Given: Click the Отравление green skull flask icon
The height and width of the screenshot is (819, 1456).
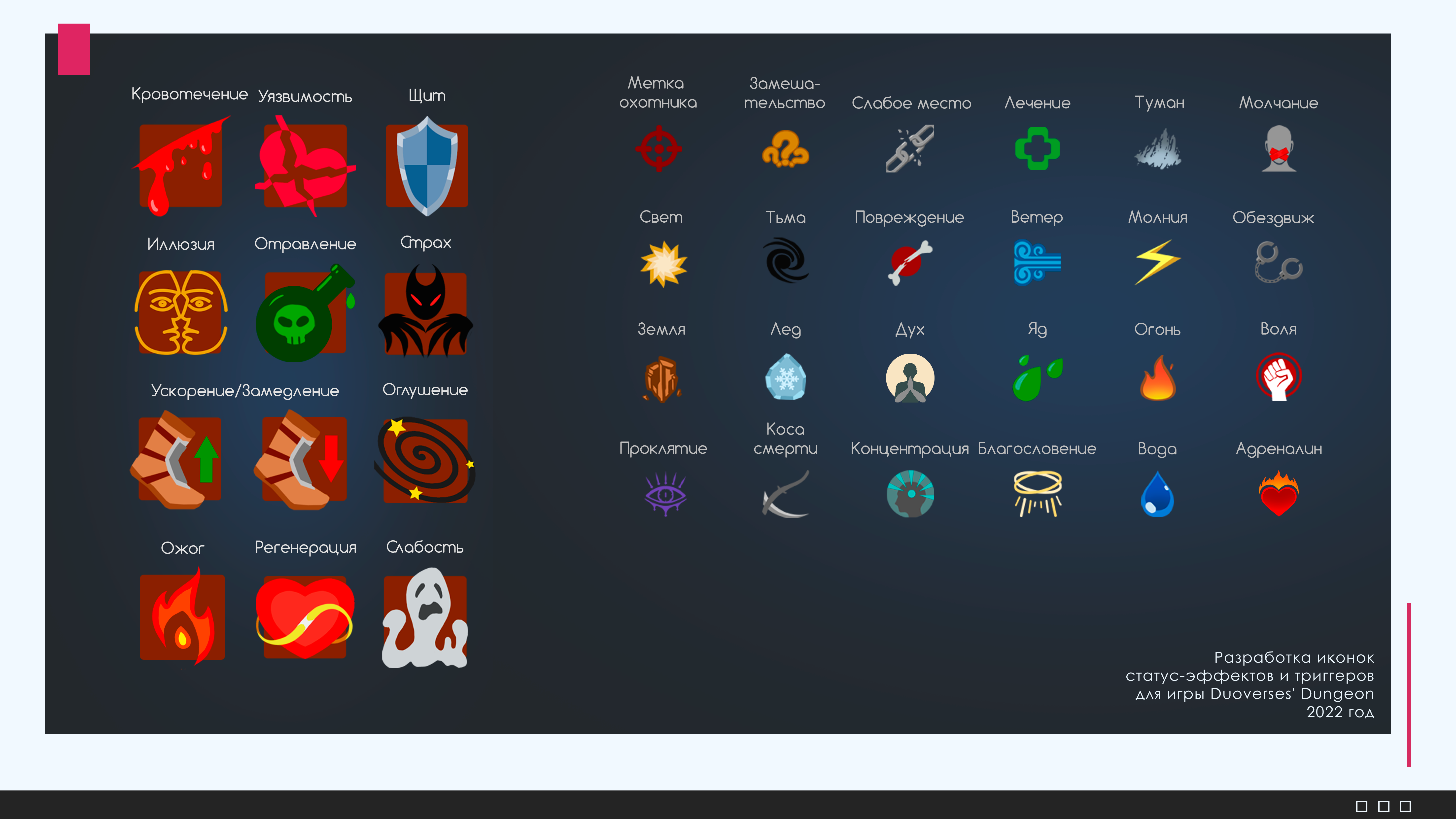Looking at the screenshot, I should click(305, 312).
